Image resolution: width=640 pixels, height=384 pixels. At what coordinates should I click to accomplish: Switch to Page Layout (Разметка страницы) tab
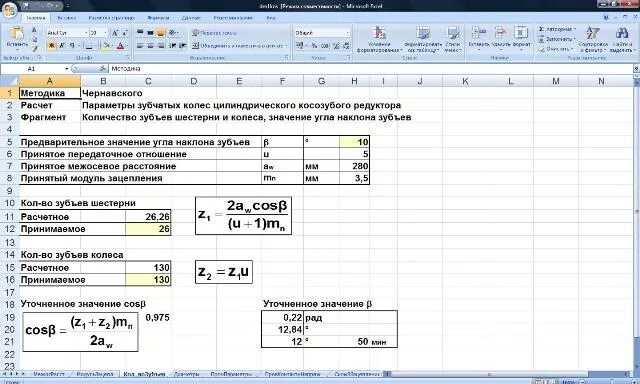(111, 18)
